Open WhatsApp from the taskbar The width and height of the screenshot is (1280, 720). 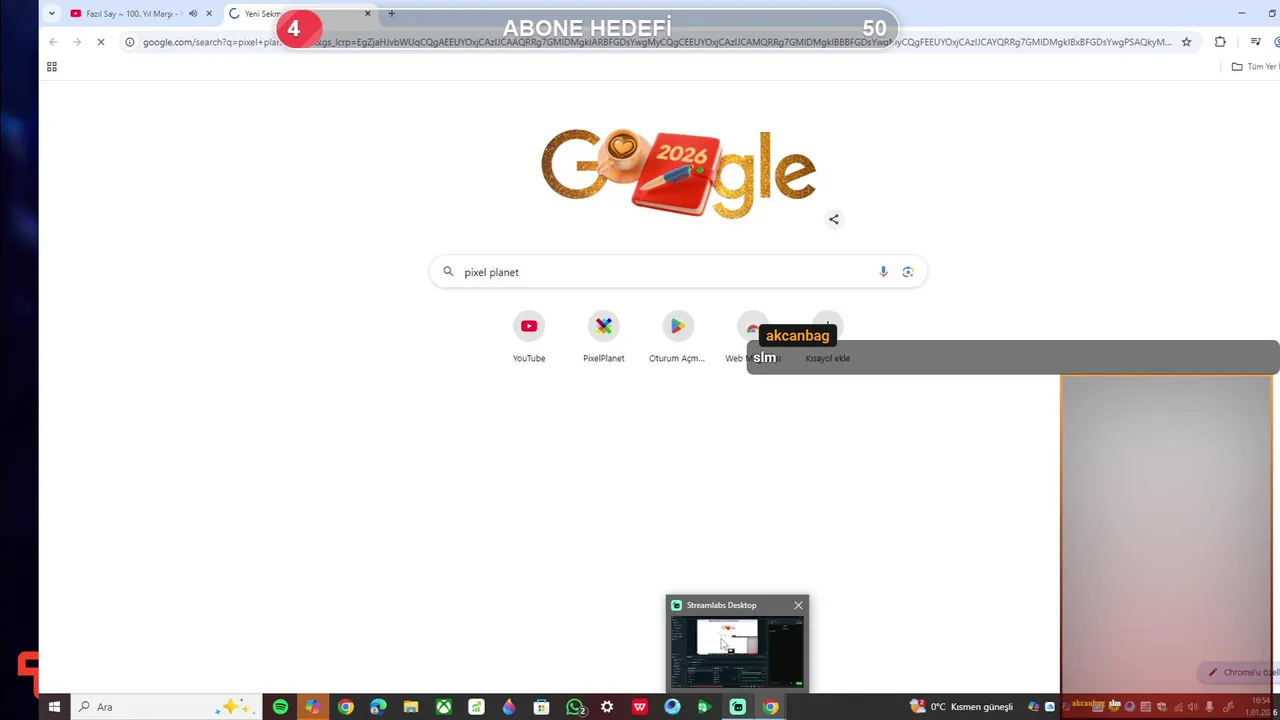[x=575, y=707]
